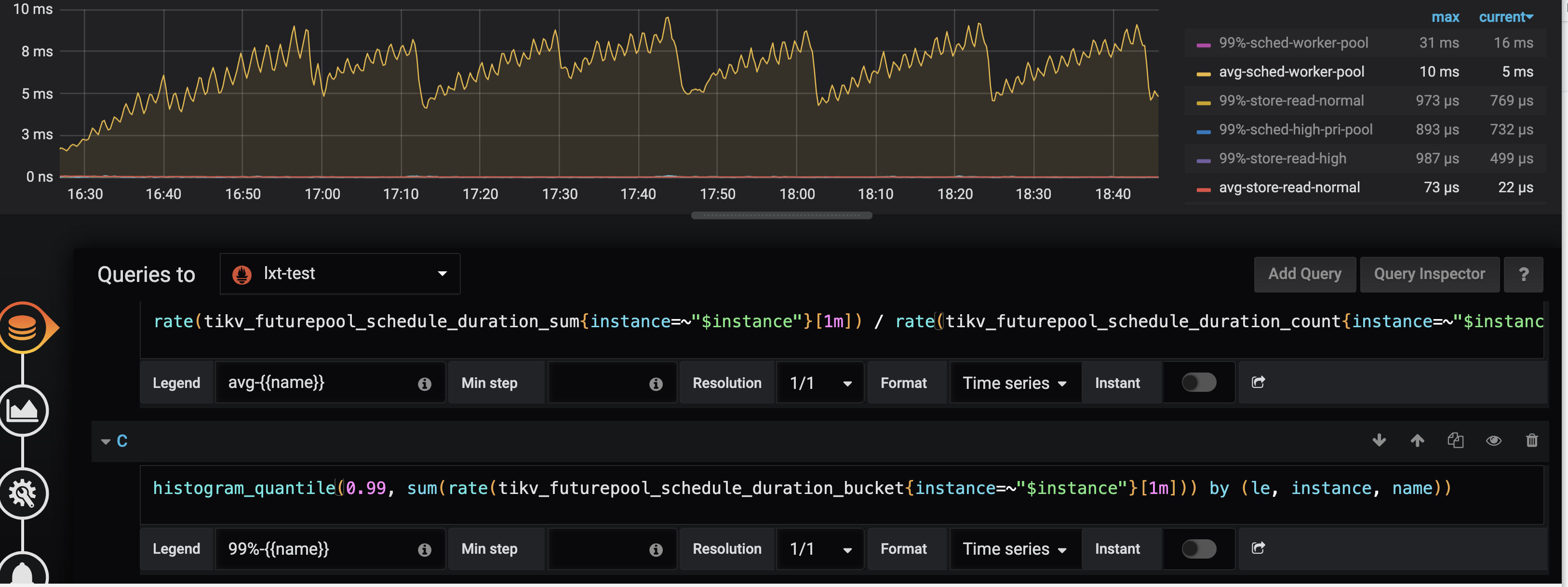Click Add Query button
This screenshot has width=1568, height=587.
1304,274
